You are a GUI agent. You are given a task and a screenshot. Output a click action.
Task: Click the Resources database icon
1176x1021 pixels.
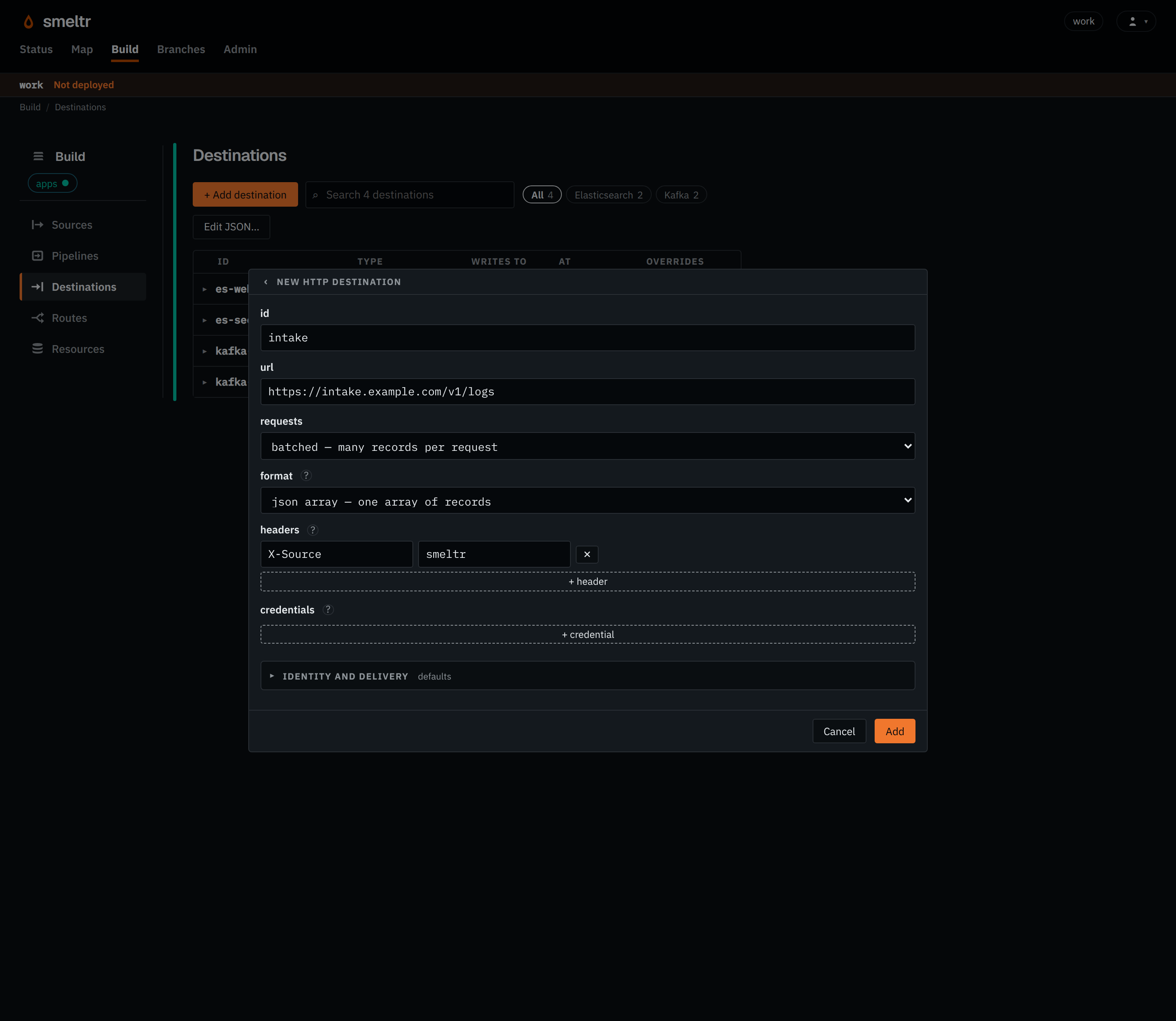click(x=38, y=349)
